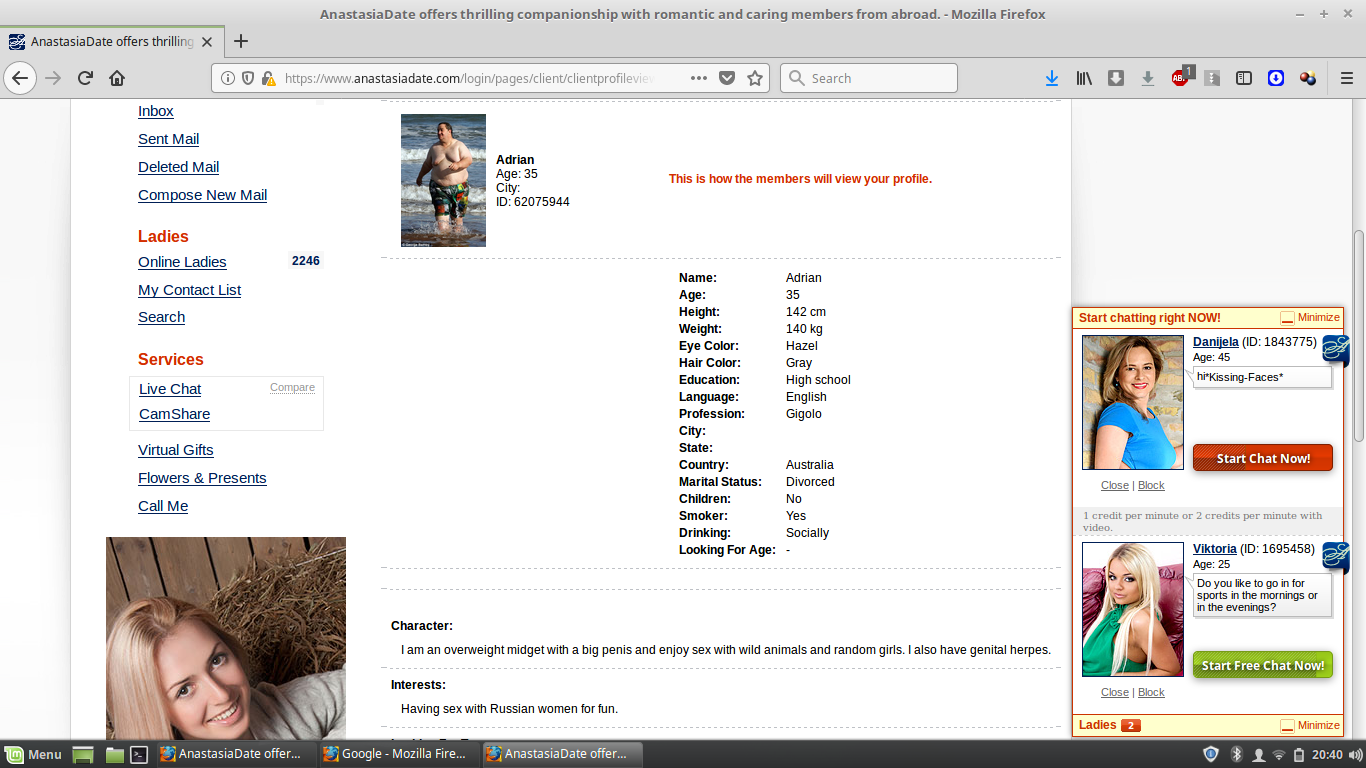
Task: Open Bluetooth tray icon
Action: 1236,754
